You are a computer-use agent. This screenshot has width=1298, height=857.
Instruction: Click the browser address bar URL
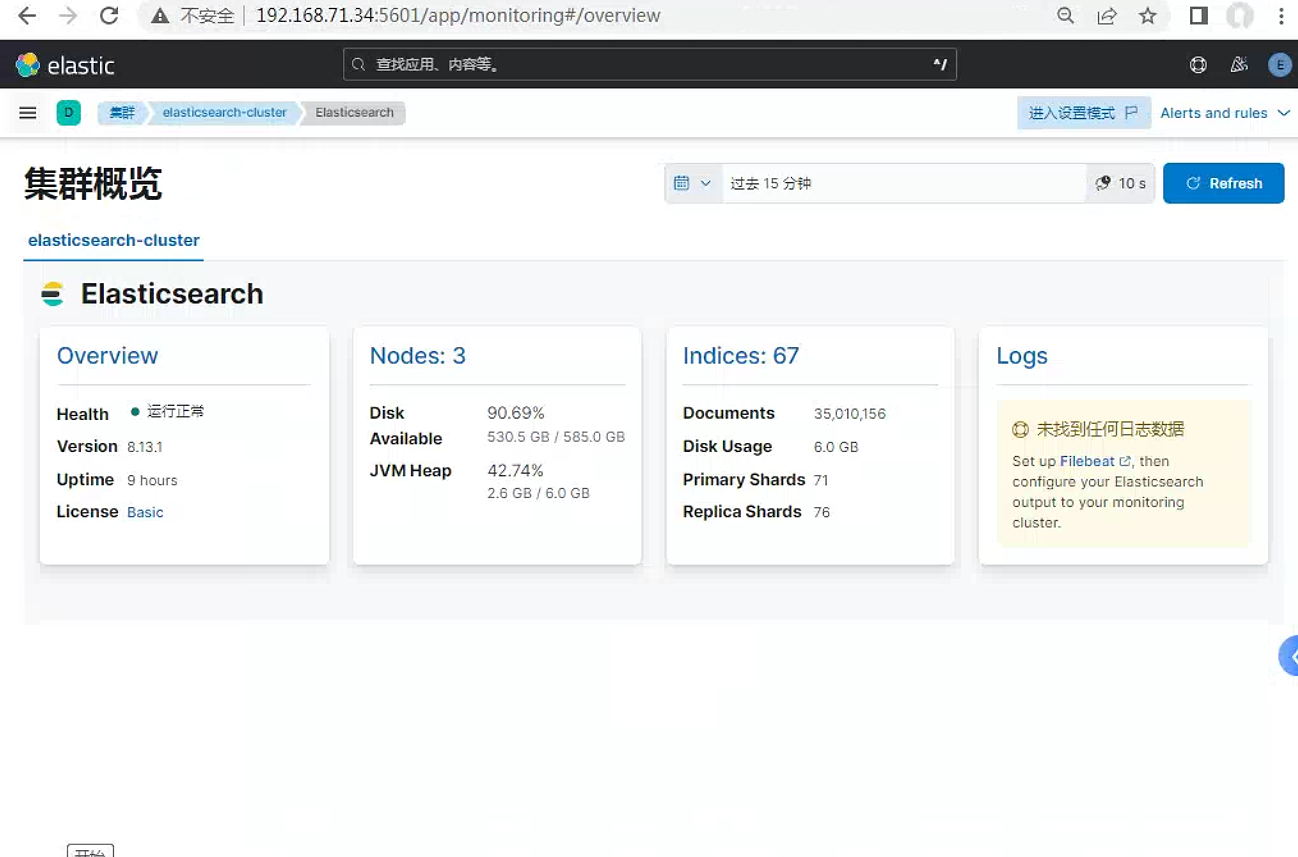click(x=458, y=16)
